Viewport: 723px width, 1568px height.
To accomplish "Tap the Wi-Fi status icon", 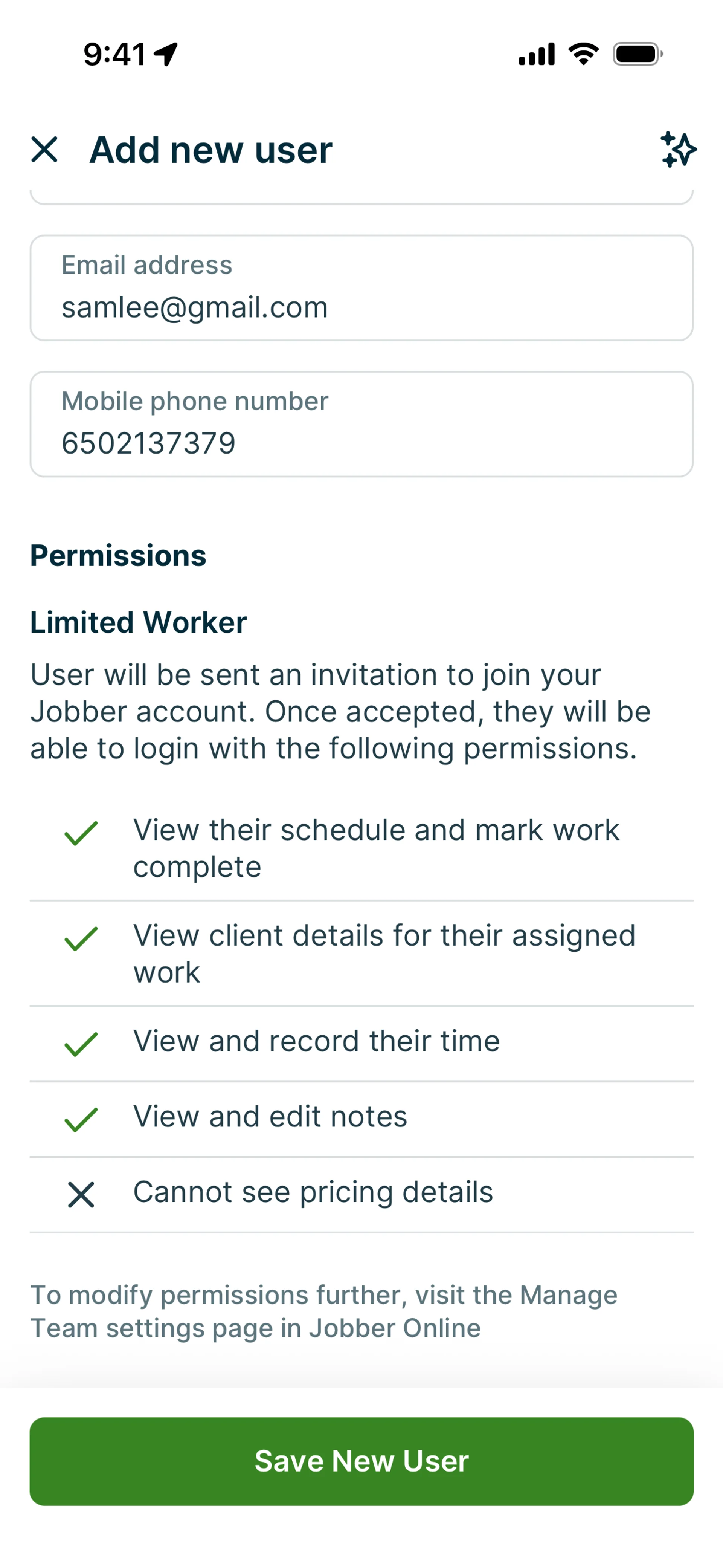I will pyautogui.click(x=583, y=54).
